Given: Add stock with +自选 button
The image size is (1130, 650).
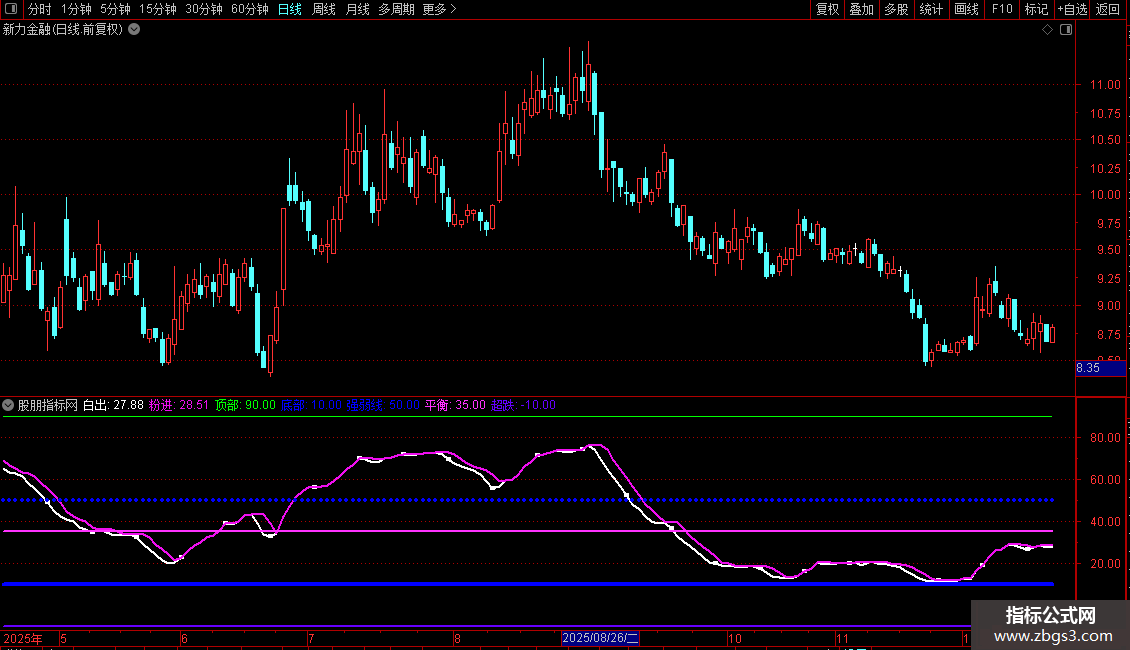Looking at the screenshot, I should click(1070, 10).
